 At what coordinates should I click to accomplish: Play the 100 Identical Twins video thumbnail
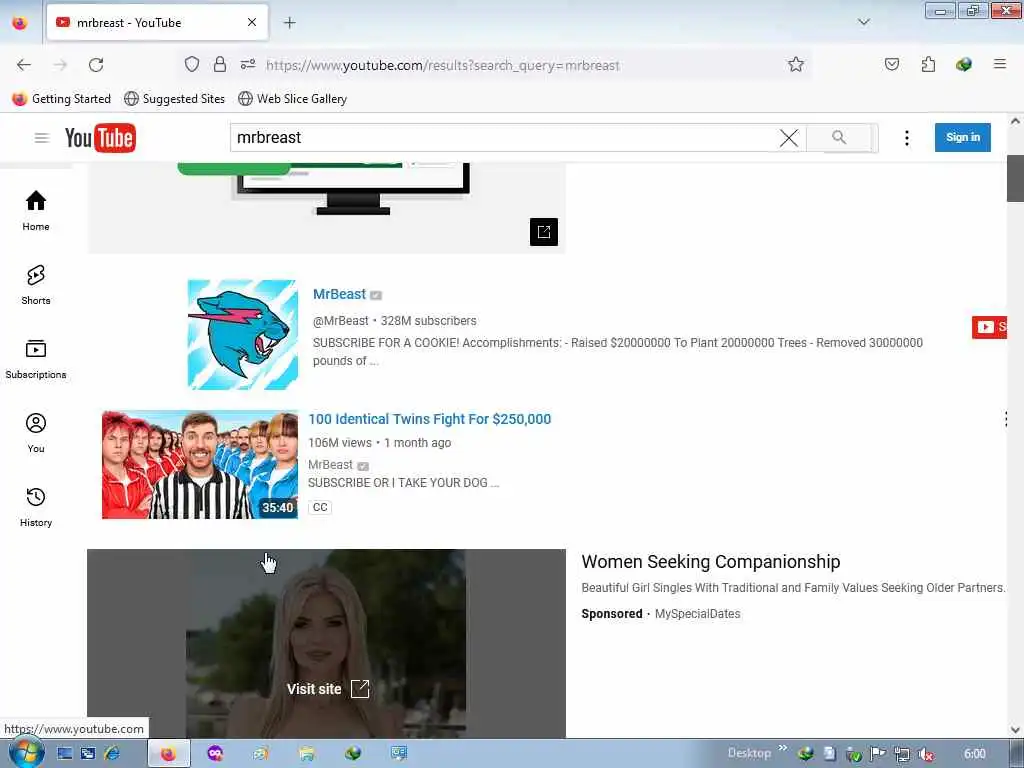[200, 464]
